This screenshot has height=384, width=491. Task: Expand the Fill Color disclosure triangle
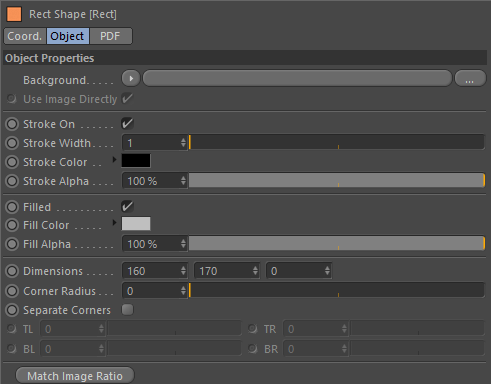(114, 222)
